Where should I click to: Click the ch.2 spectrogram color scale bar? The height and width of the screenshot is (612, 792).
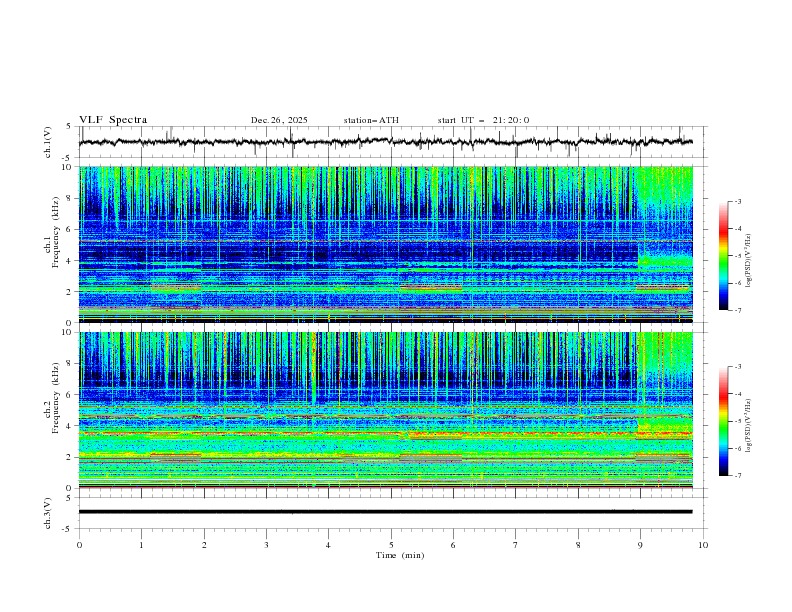click(x=724, y=421)
